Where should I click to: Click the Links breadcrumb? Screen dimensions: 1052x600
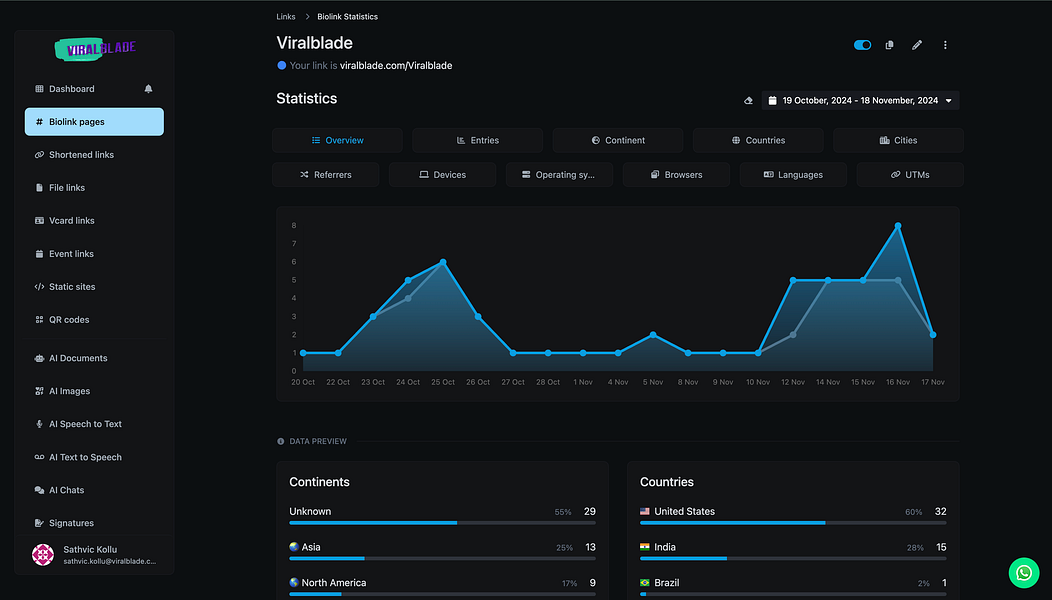(x=286, y=17)
